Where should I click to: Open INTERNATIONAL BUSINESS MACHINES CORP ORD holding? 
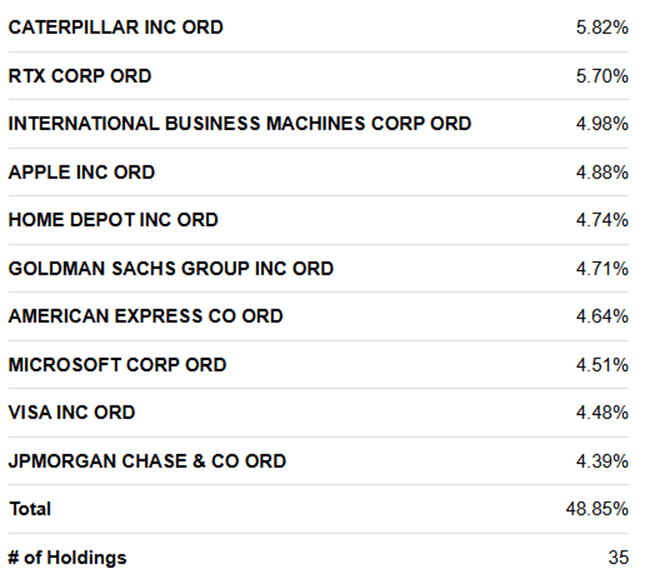[x=239, y=124]
